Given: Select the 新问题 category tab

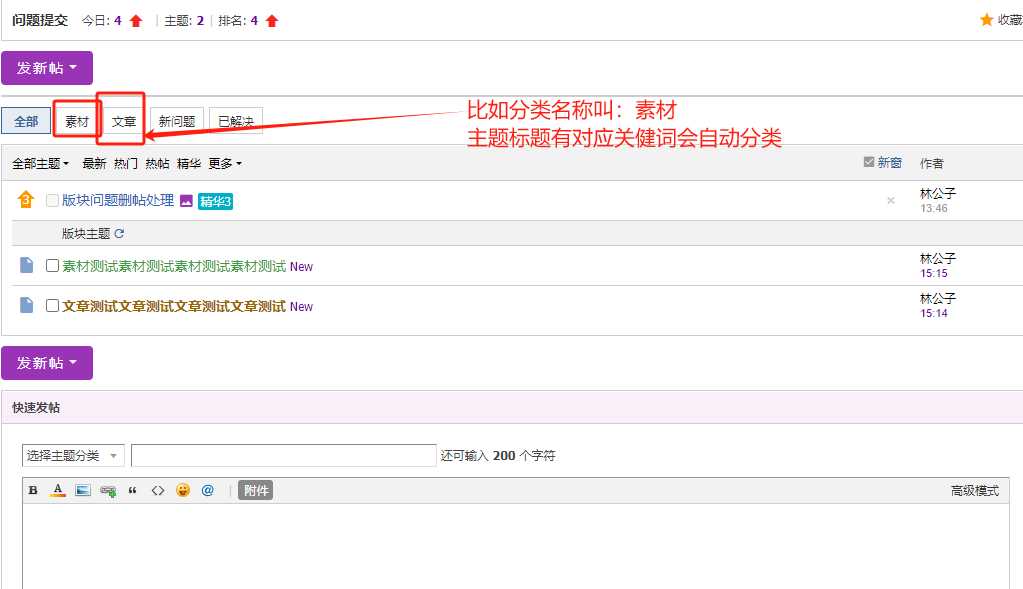Looking at the screenshot, I should 177,121.
